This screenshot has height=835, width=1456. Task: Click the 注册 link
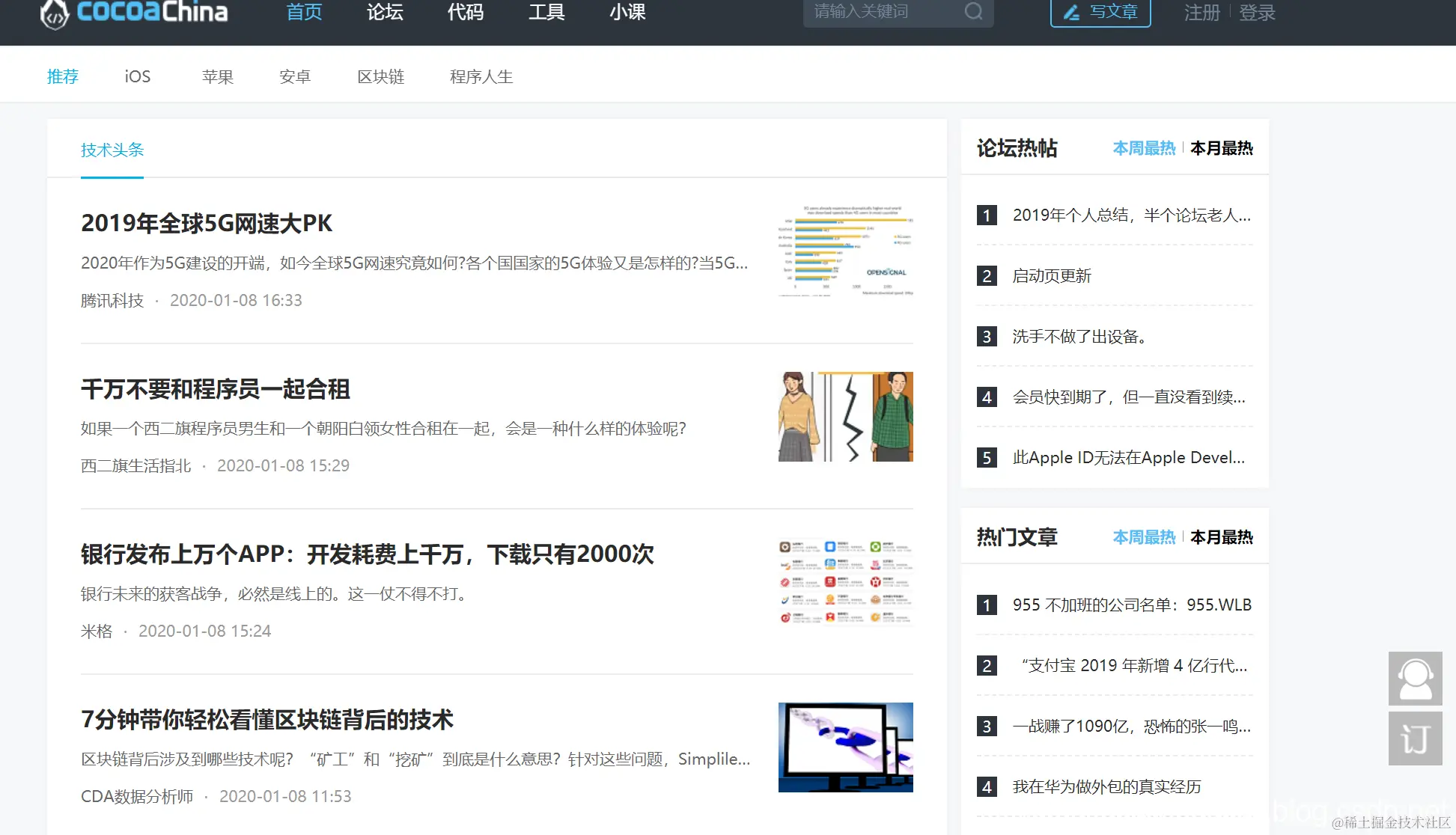[1201, 12]
